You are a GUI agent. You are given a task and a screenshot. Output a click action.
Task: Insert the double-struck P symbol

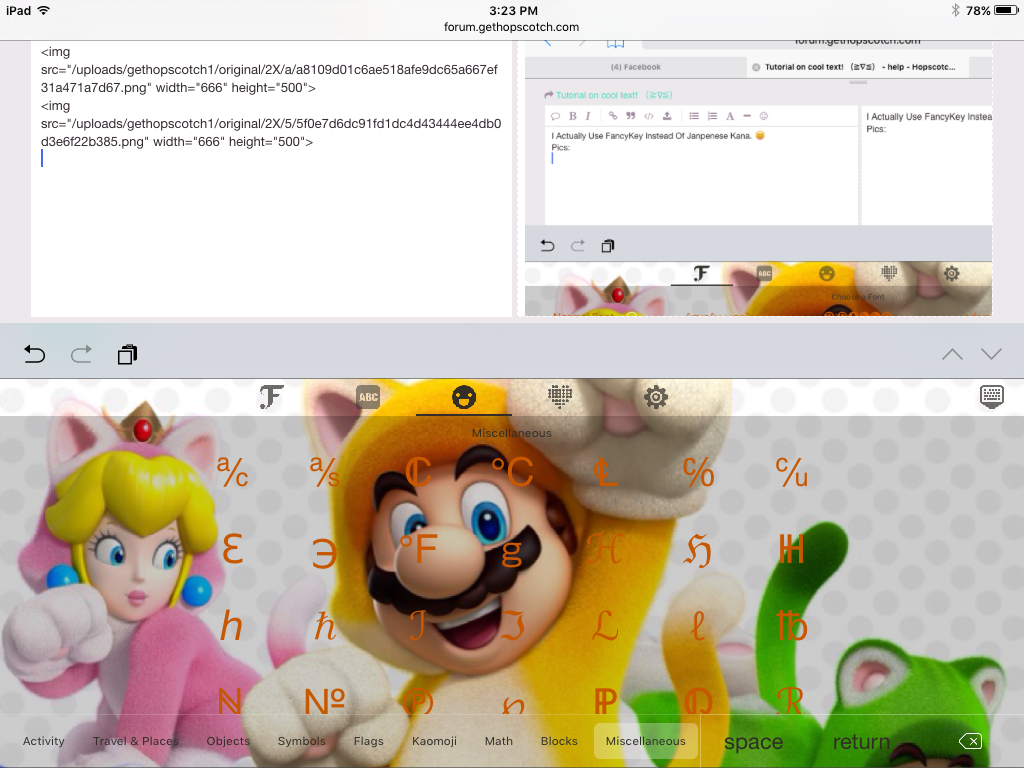click(x=605, y=701)
